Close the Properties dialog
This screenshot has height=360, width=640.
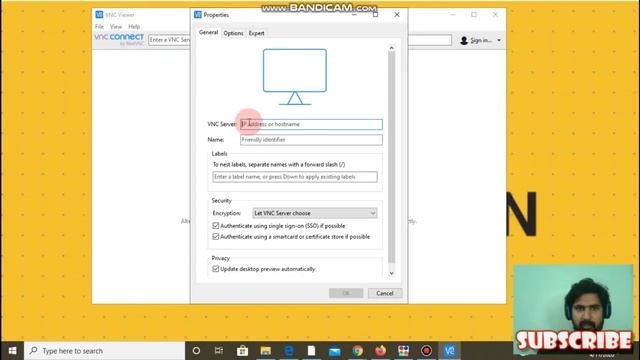pos(397,15)
